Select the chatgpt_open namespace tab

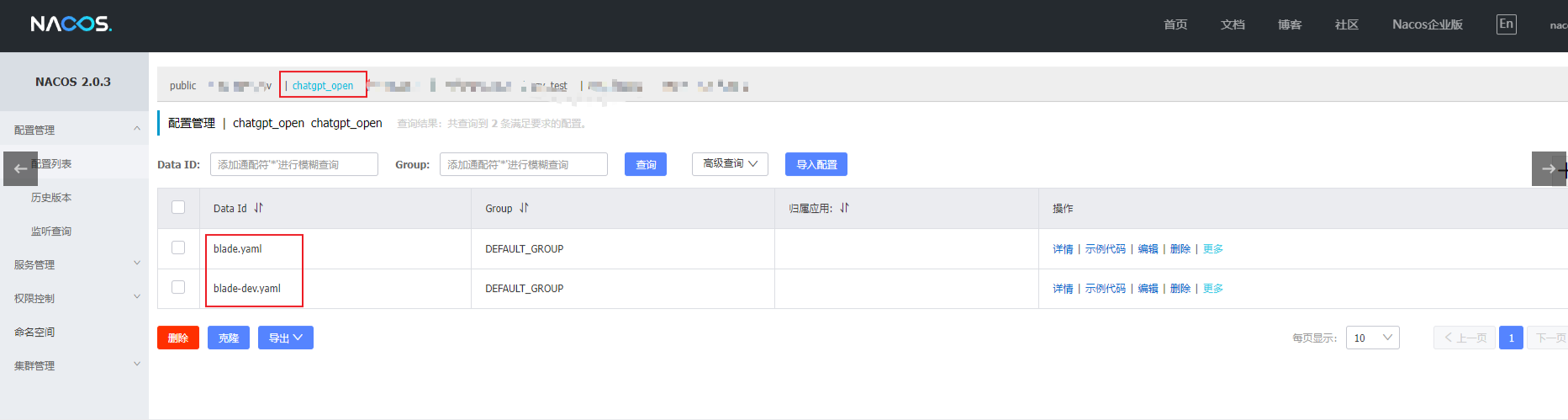click(323, 85)
